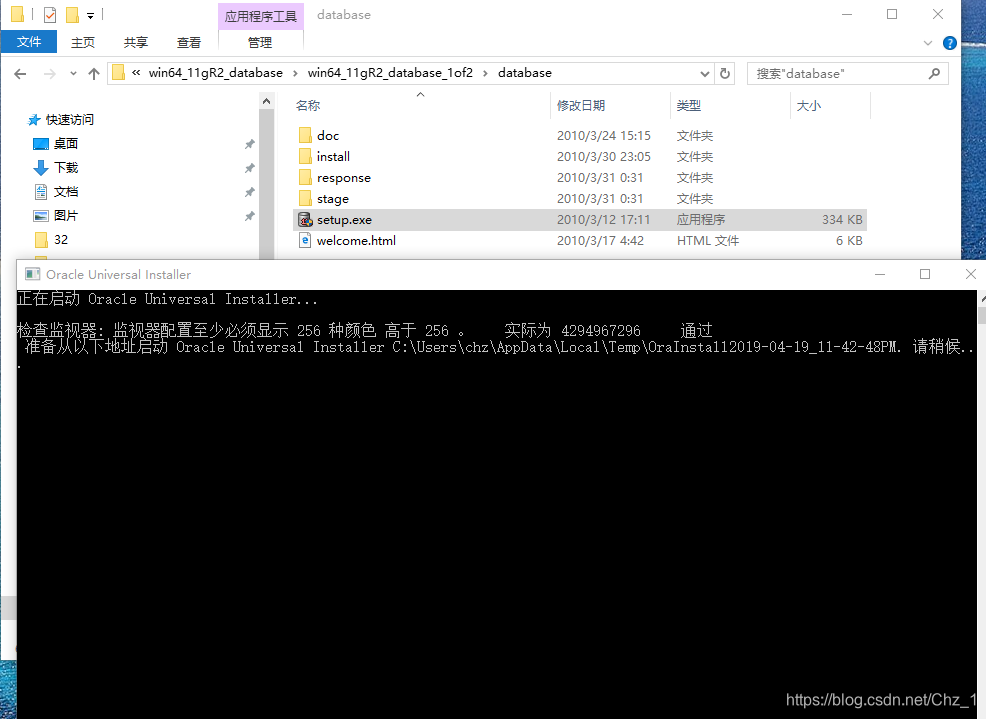Expand the ribbon with the chevron
986x719 pixels.
click(x=928, y=43)
